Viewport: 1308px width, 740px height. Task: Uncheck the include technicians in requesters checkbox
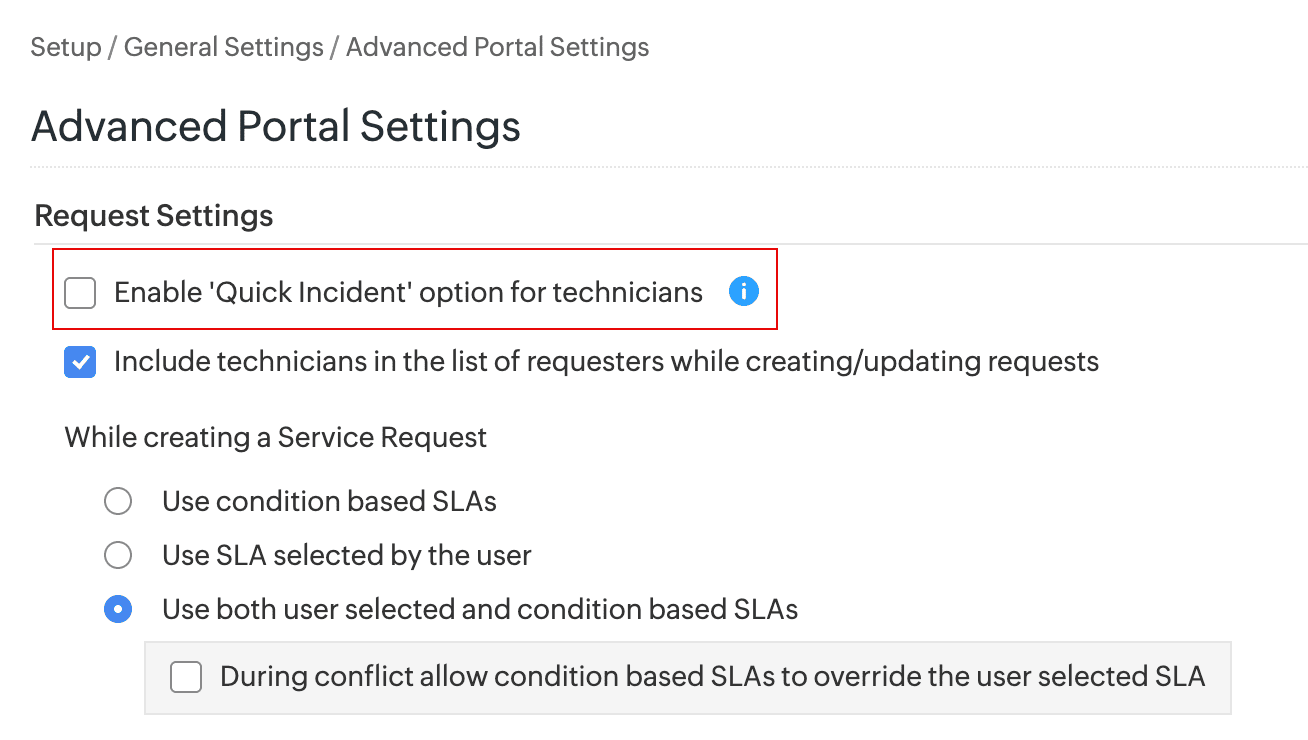(80, 362)
